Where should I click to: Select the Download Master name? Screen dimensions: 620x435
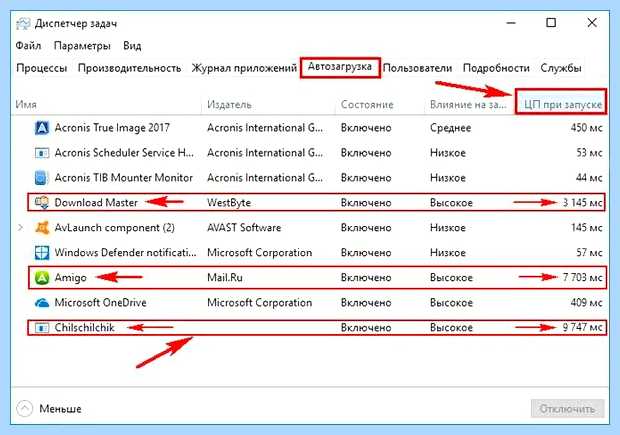tap(96, 203)
